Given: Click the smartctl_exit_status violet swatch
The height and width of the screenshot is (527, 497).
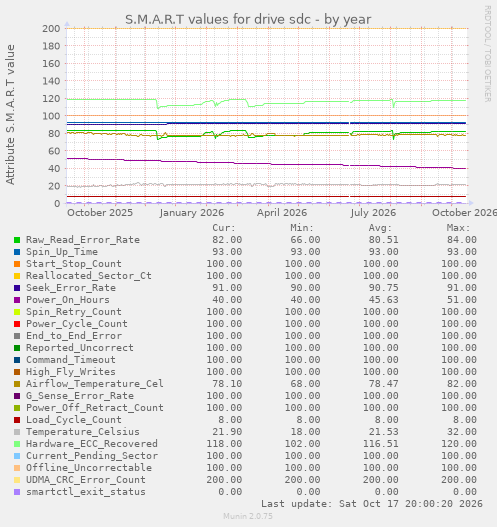Looking at the screenshot, I should coord(17,492).
